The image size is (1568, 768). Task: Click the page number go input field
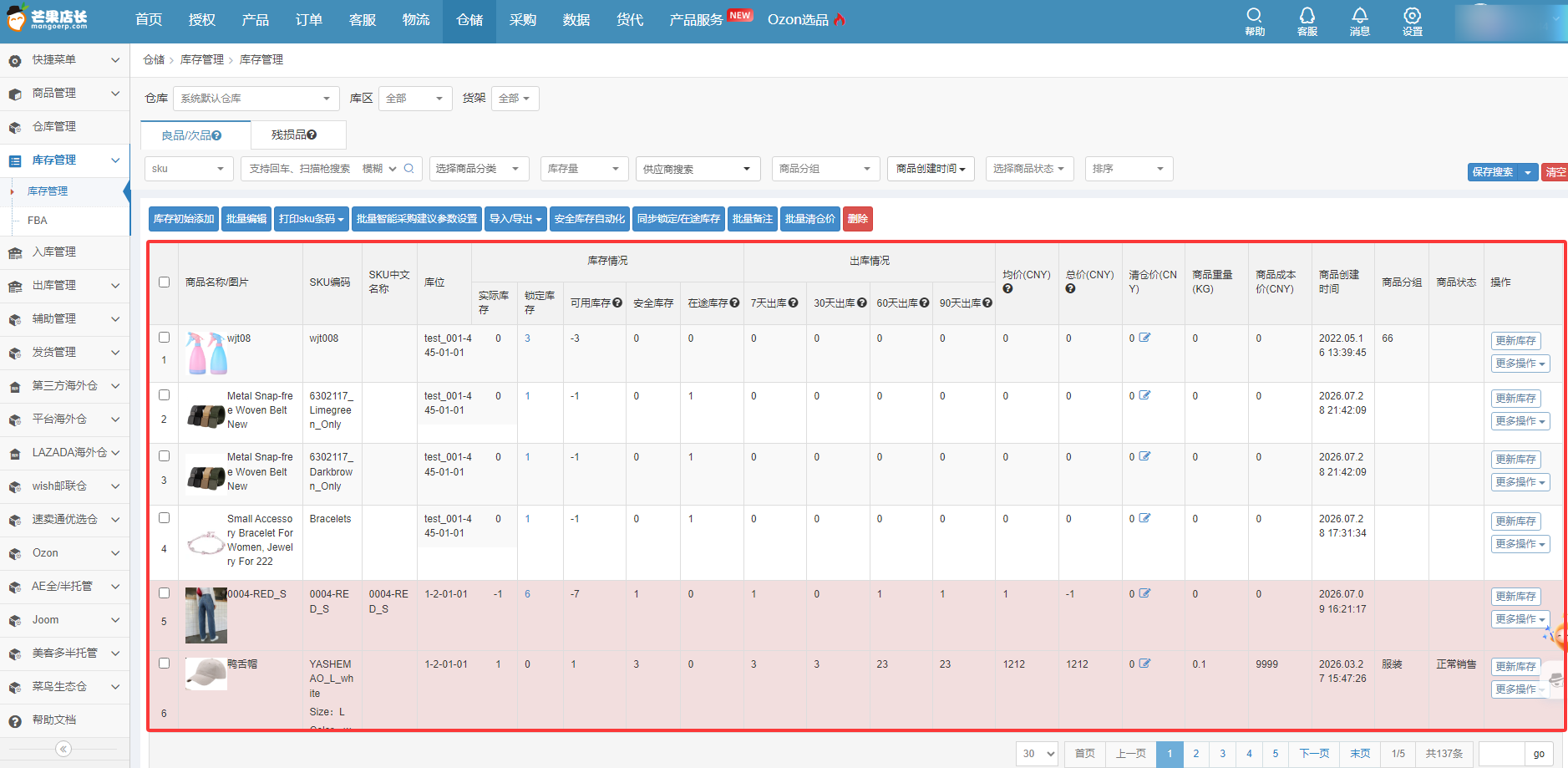click(1501, 754)
